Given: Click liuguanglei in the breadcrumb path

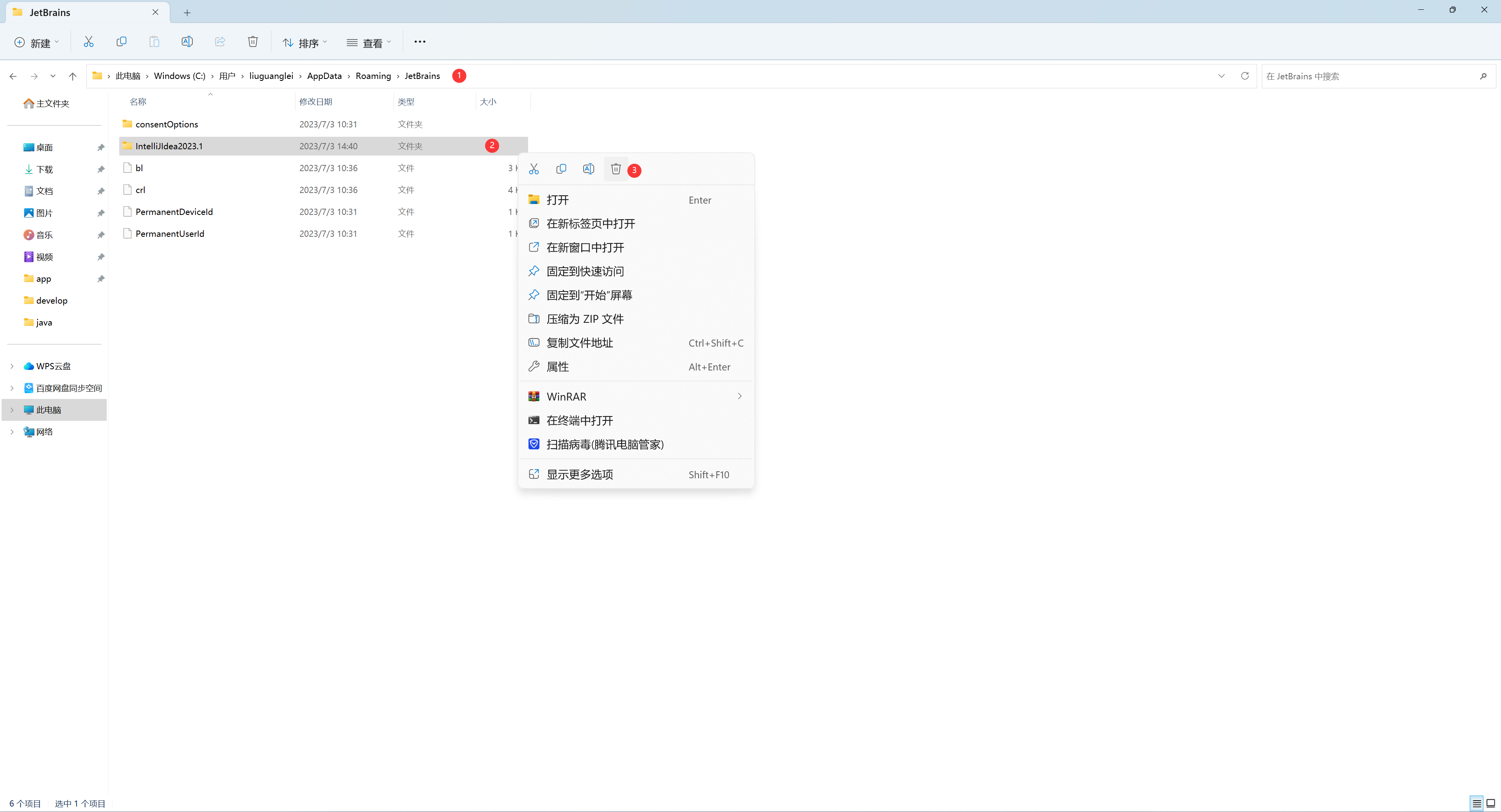Looking at the screenshot, I should coord(271,76).
